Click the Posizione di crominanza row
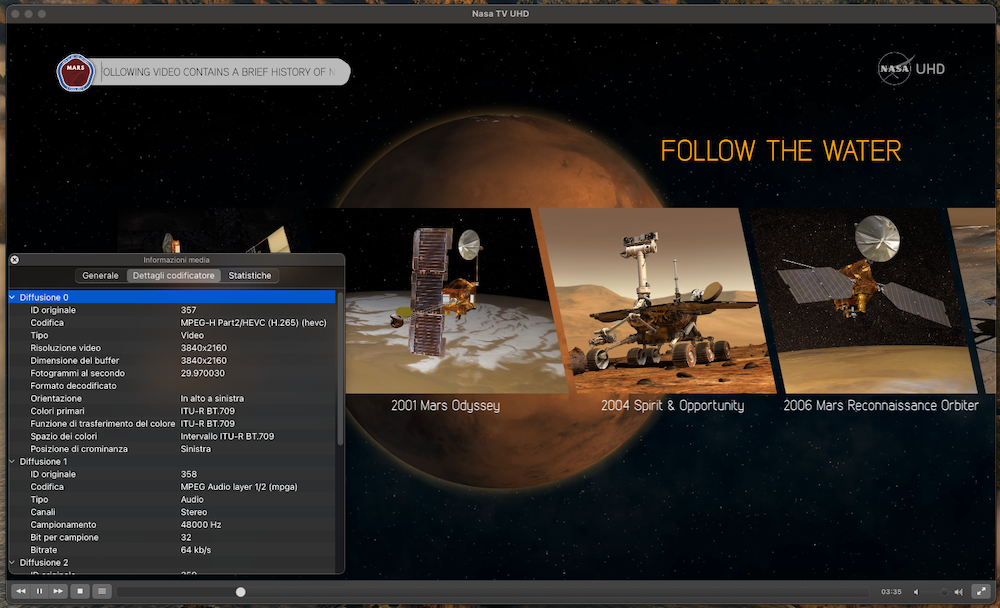Screen dimensions: 1000x608 (172, 449)
